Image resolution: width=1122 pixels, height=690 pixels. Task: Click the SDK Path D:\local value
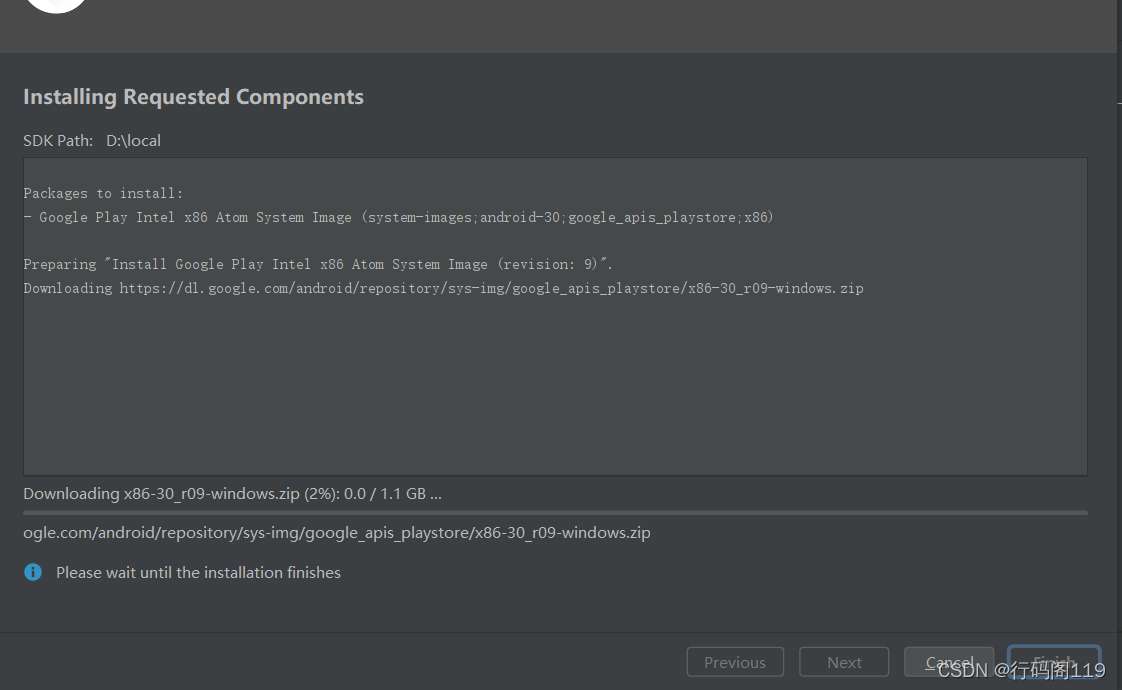pyautogui.click(x=133, y=140)
